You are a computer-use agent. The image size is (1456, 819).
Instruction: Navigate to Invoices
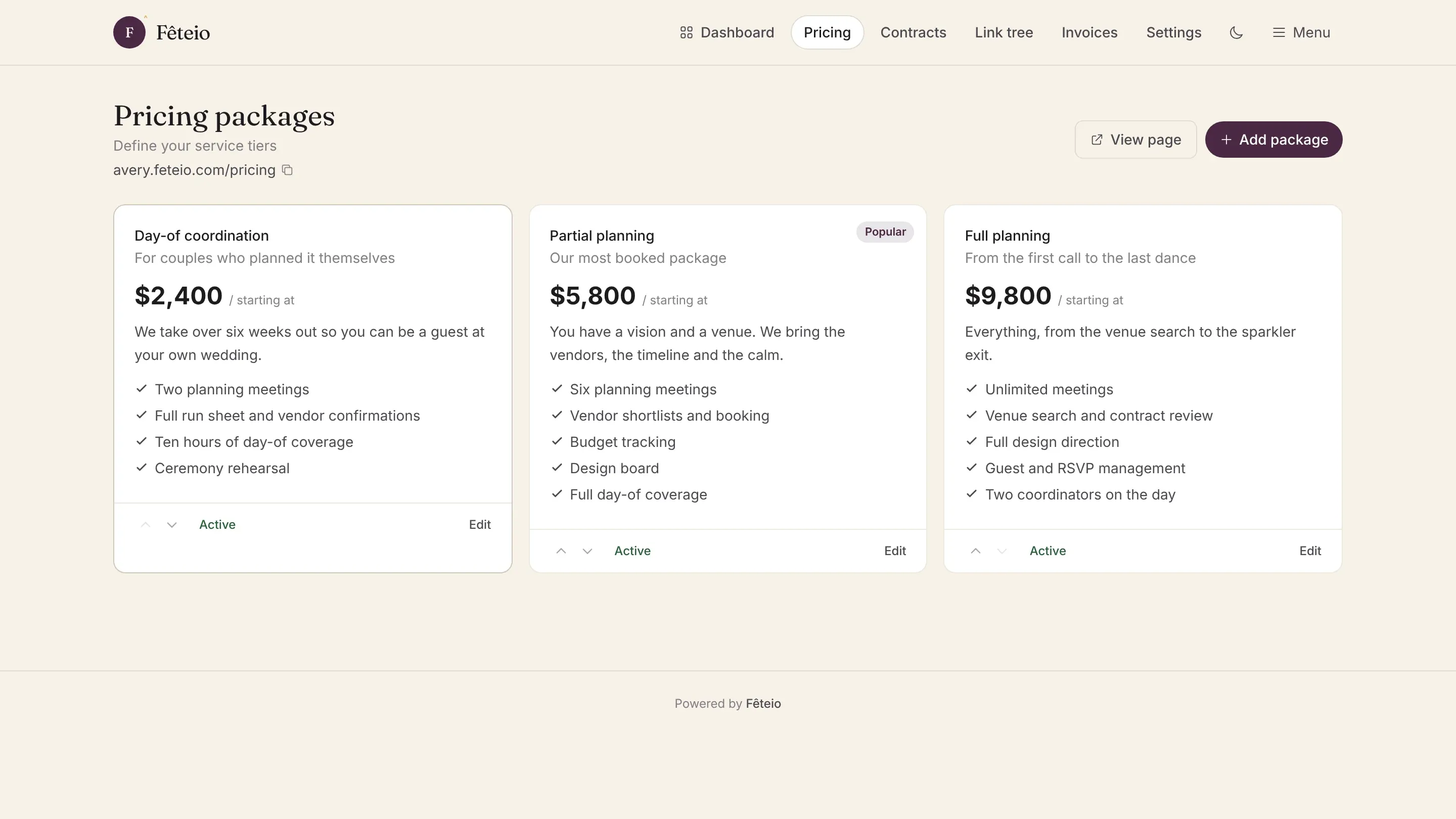(x=1089, y=32)
